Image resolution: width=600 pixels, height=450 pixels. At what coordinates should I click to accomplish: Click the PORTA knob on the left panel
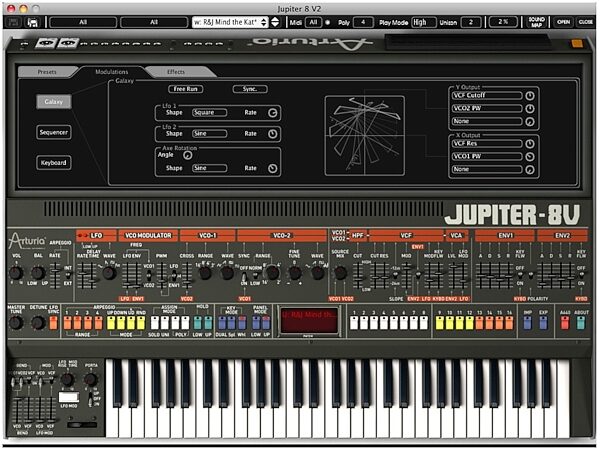(x=91, y=380)
